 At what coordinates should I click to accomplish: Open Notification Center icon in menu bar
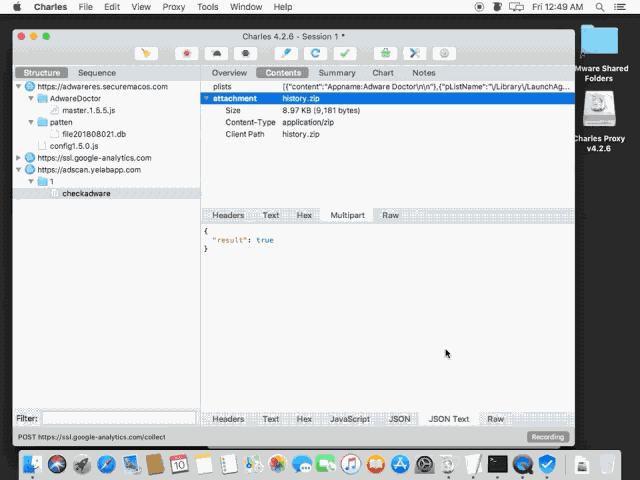tap(620, 7)
